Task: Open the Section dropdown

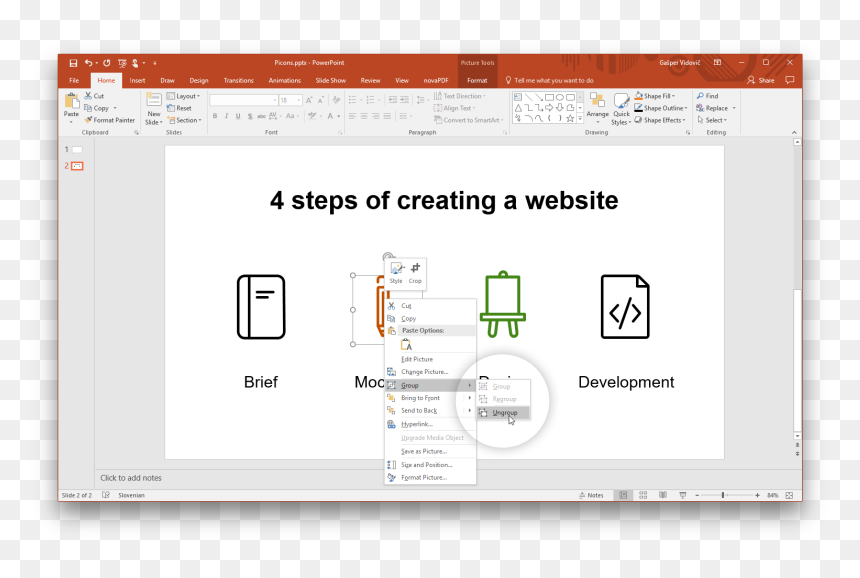Action: coord(184,120)
